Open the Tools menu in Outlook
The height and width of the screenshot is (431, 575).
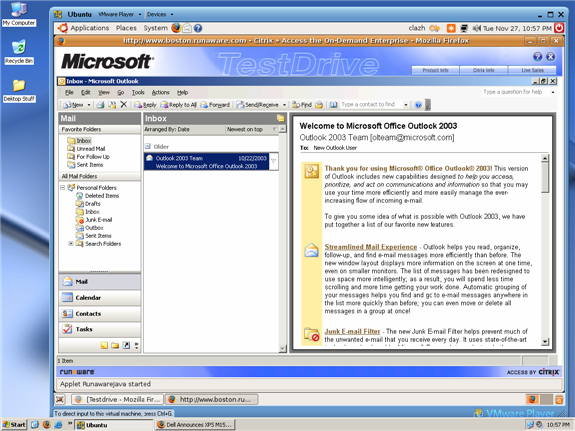pos(138,92)
